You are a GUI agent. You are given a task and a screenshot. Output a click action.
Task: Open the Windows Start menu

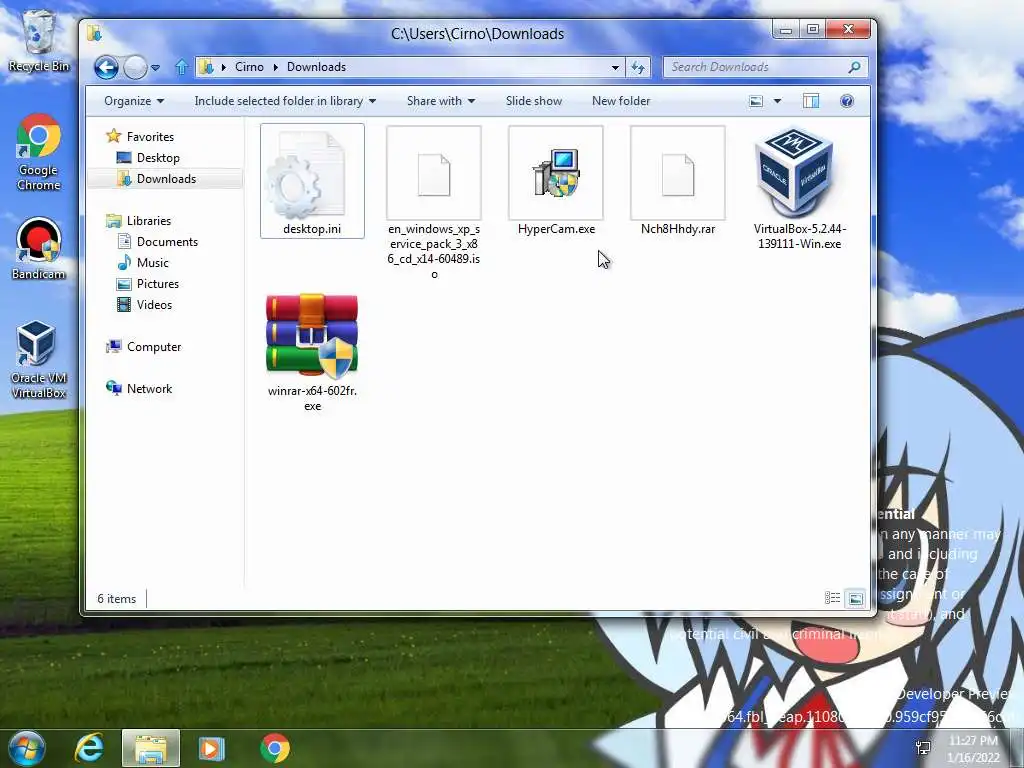pyautogui.click(x=27, y=748)
